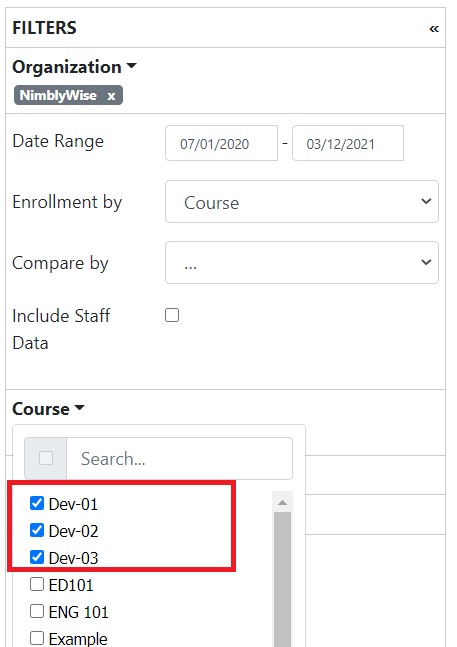The image size is (457, 647).
Task: Open the Compare by dropdown
Action: [302, 262]
